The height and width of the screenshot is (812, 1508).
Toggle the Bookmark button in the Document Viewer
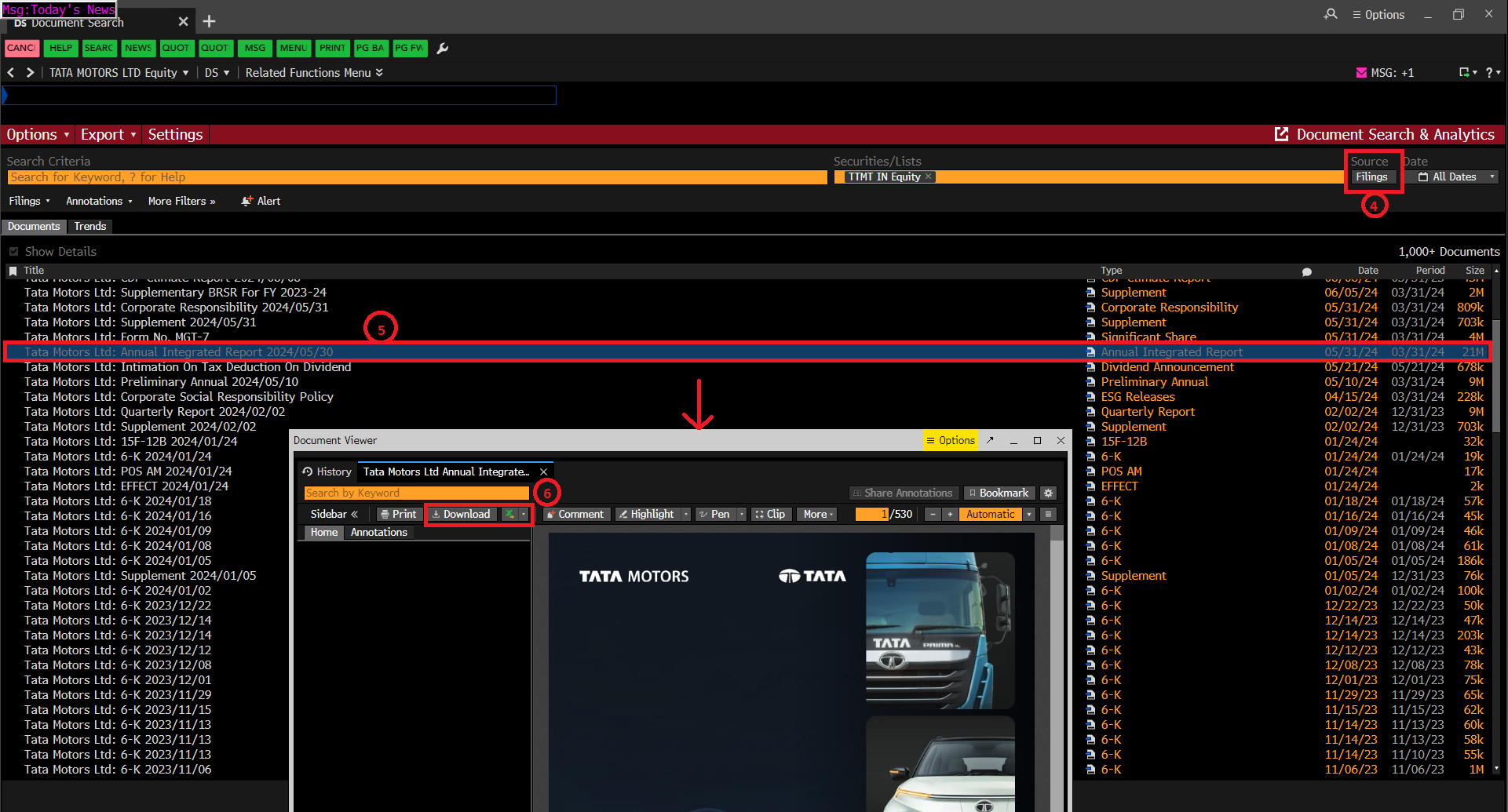pos(999,493)
